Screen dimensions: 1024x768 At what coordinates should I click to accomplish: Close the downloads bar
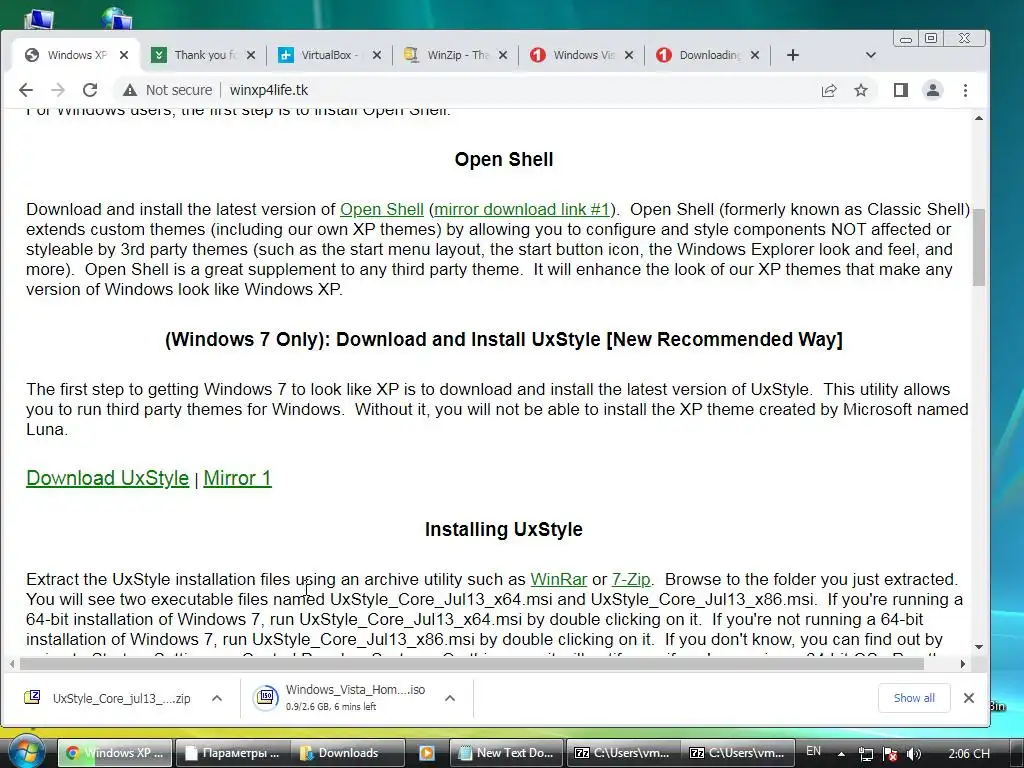pos(969,698)
